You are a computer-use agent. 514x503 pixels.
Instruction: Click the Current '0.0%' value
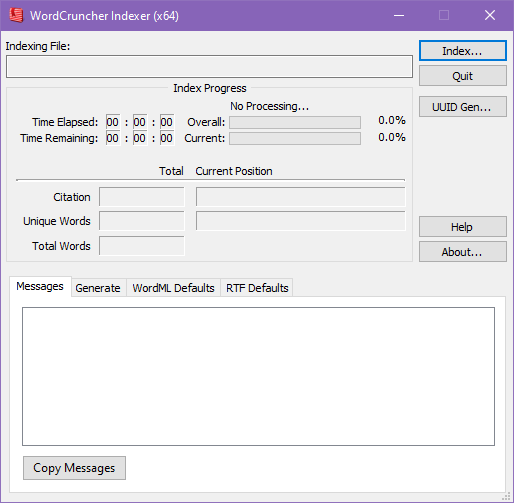coord(392,137)
